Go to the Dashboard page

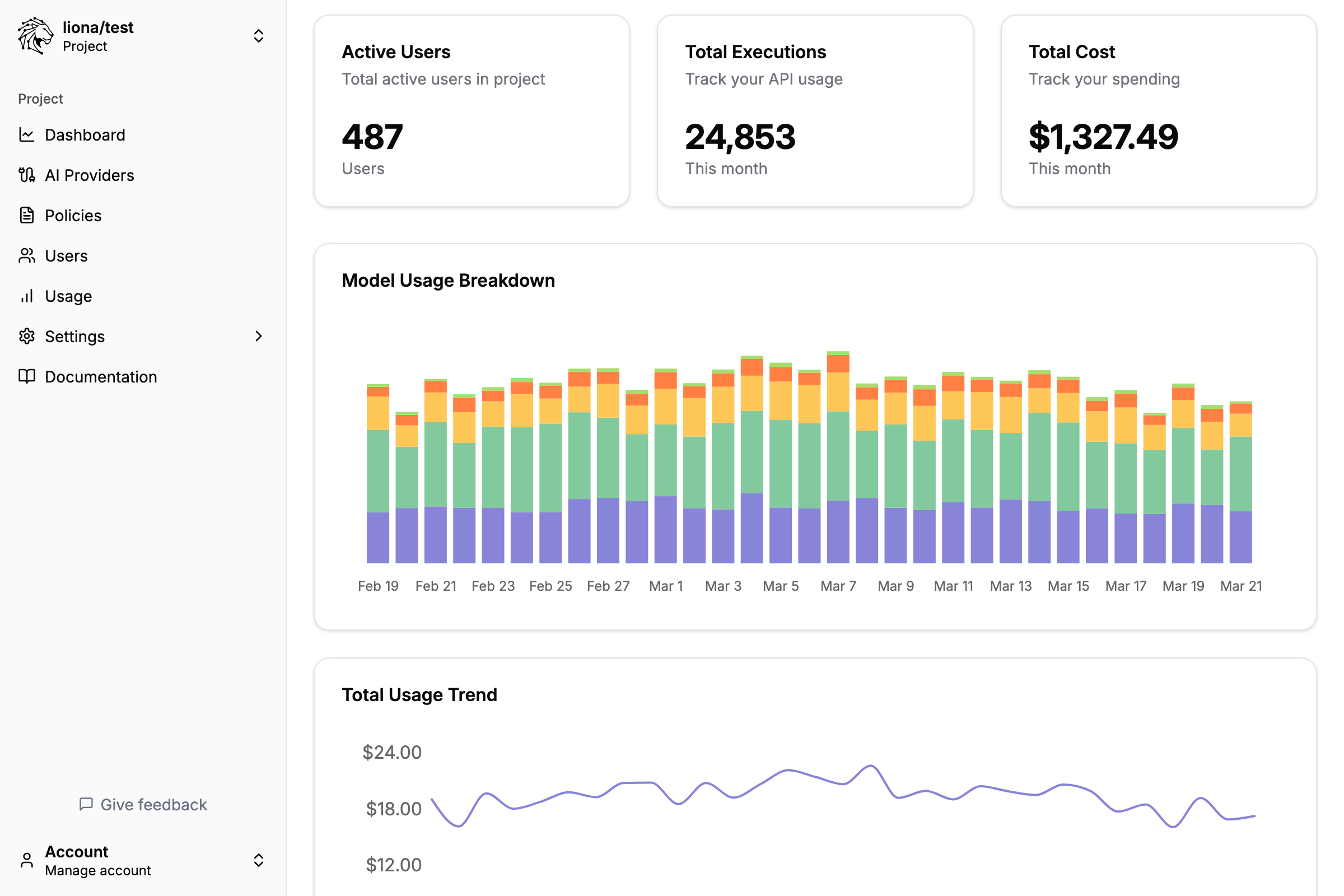click(85, 135)
